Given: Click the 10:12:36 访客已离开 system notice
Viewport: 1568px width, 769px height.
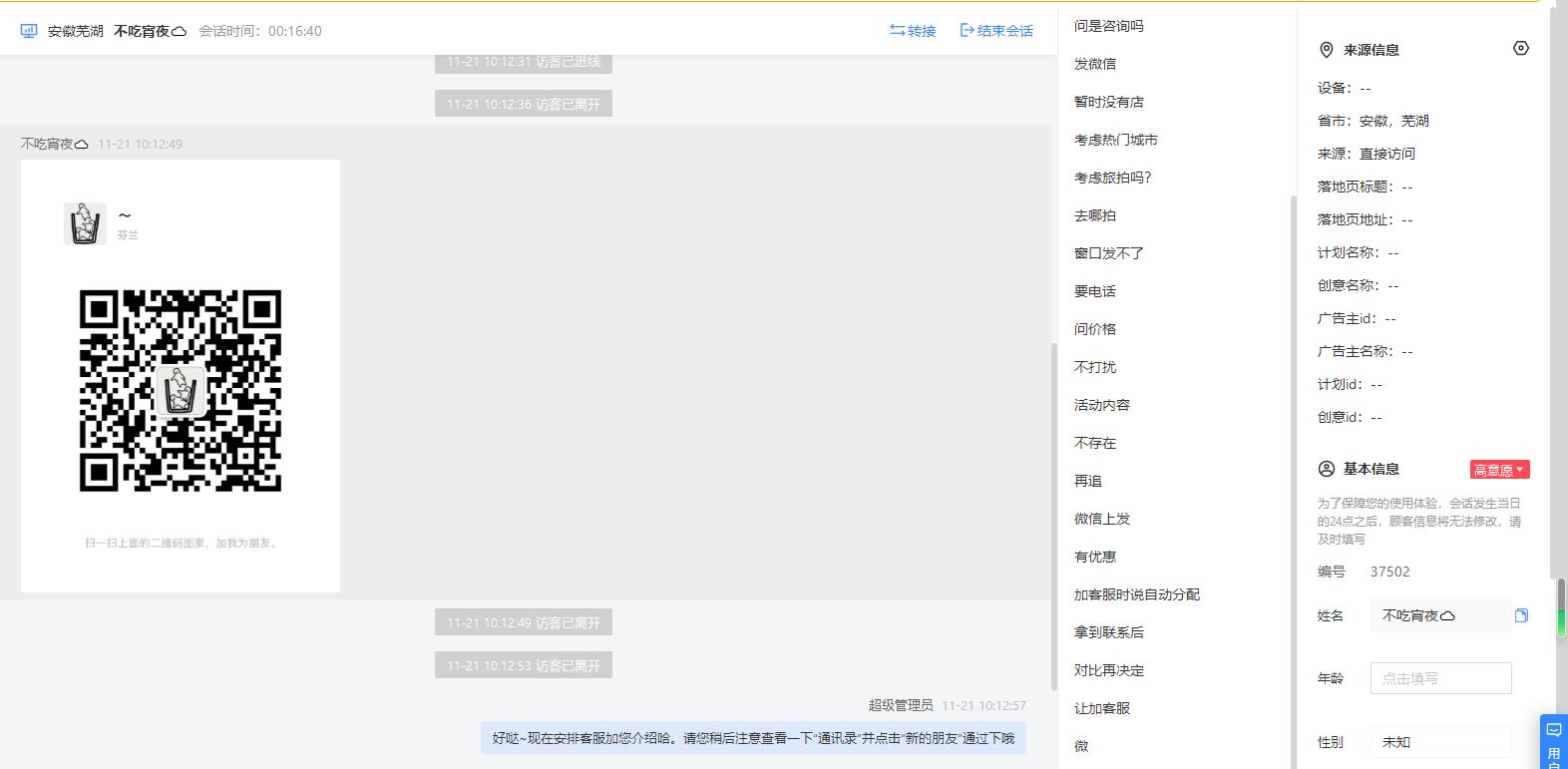Looking at the screenshot, I should [x=524, y=104].
